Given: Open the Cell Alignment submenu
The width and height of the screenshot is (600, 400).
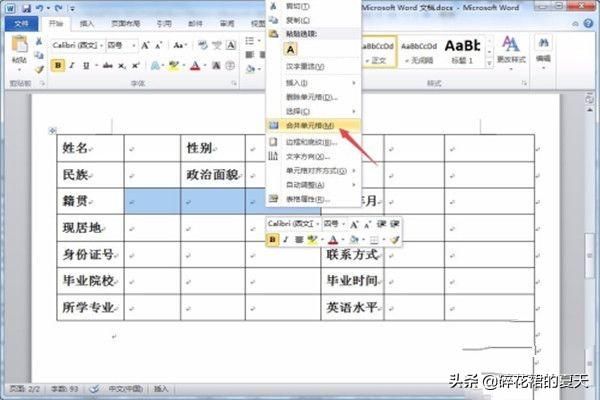Looking at the screenshot, I should (313, 170).
